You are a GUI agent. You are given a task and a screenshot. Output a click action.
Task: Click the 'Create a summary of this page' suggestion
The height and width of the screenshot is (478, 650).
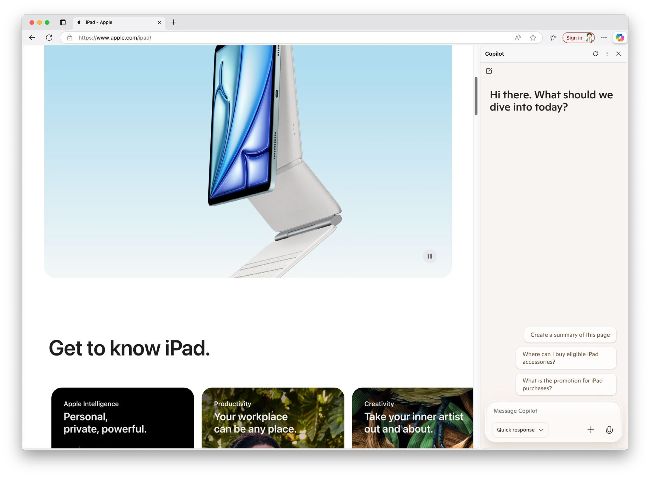coord(569,335)
